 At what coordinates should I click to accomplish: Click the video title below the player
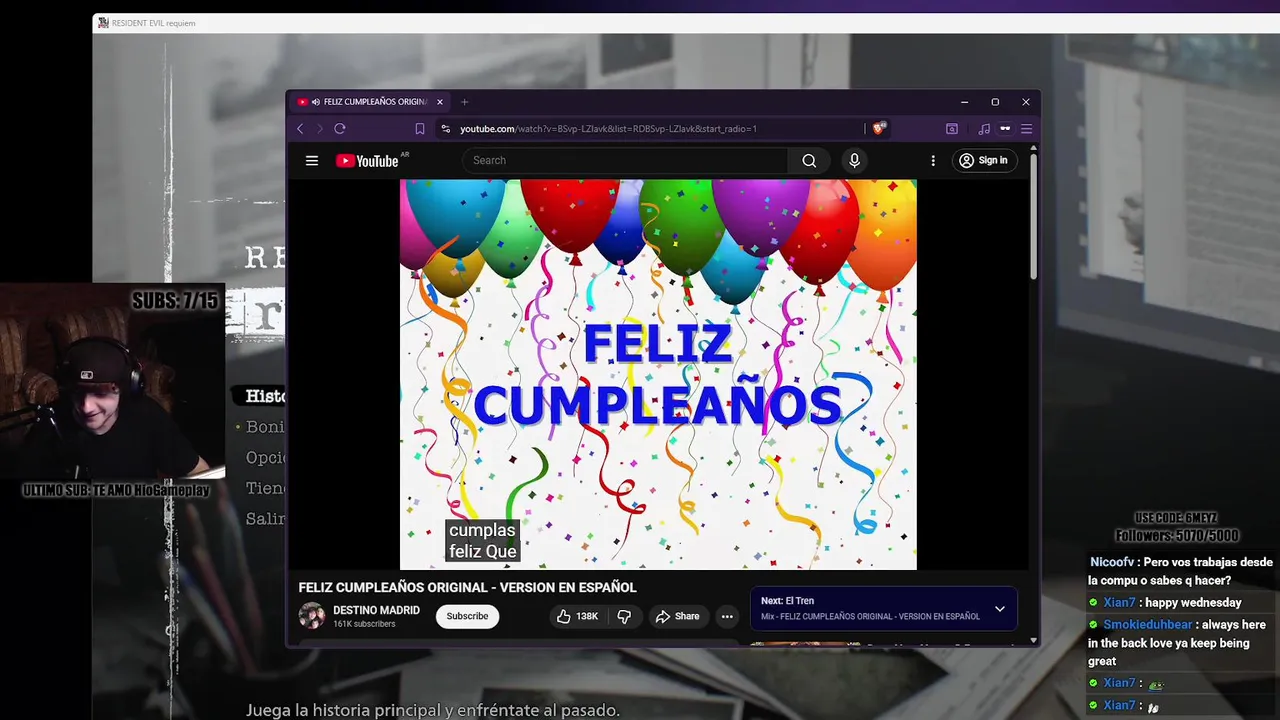coord(467,587)
